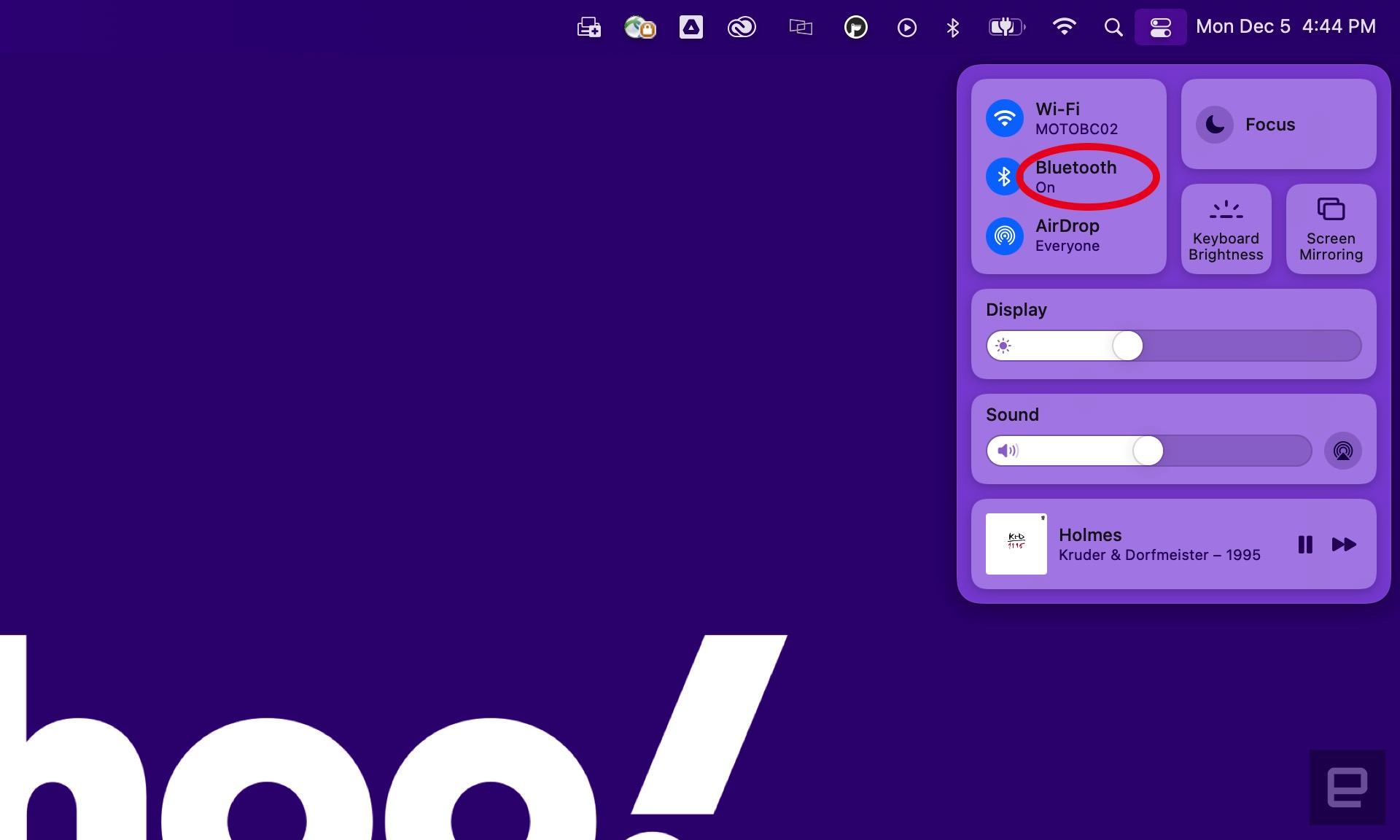
Task: Click the Bluetooth icon in menu bar
Action: click(951, 27)
